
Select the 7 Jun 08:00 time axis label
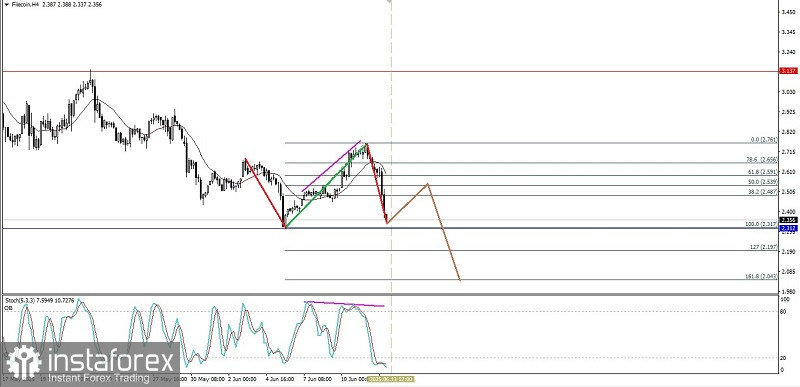[318, 379]
